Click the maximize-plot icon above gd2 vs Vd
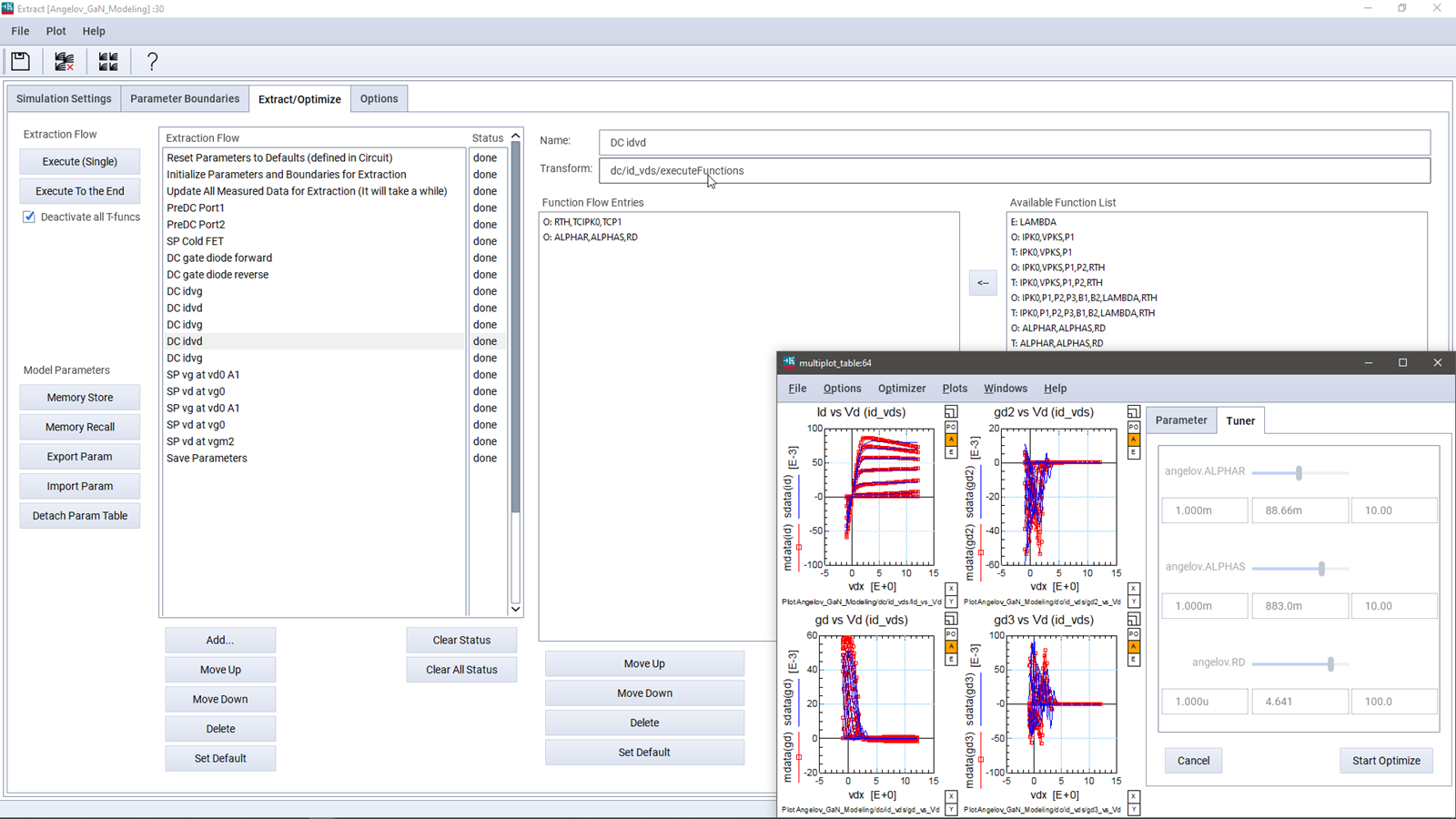This screenshot has width=1456, height=819. (x=1134, y=412)
